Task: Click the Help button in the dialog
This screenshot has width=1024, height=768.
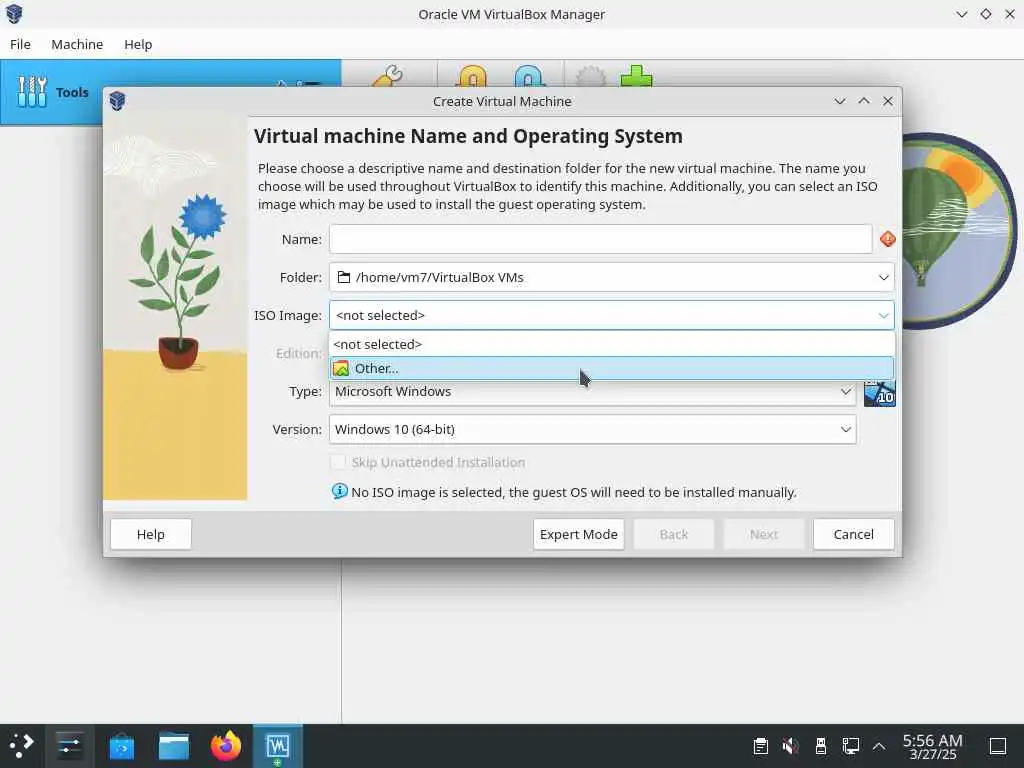Action: (x=151, y=534)
